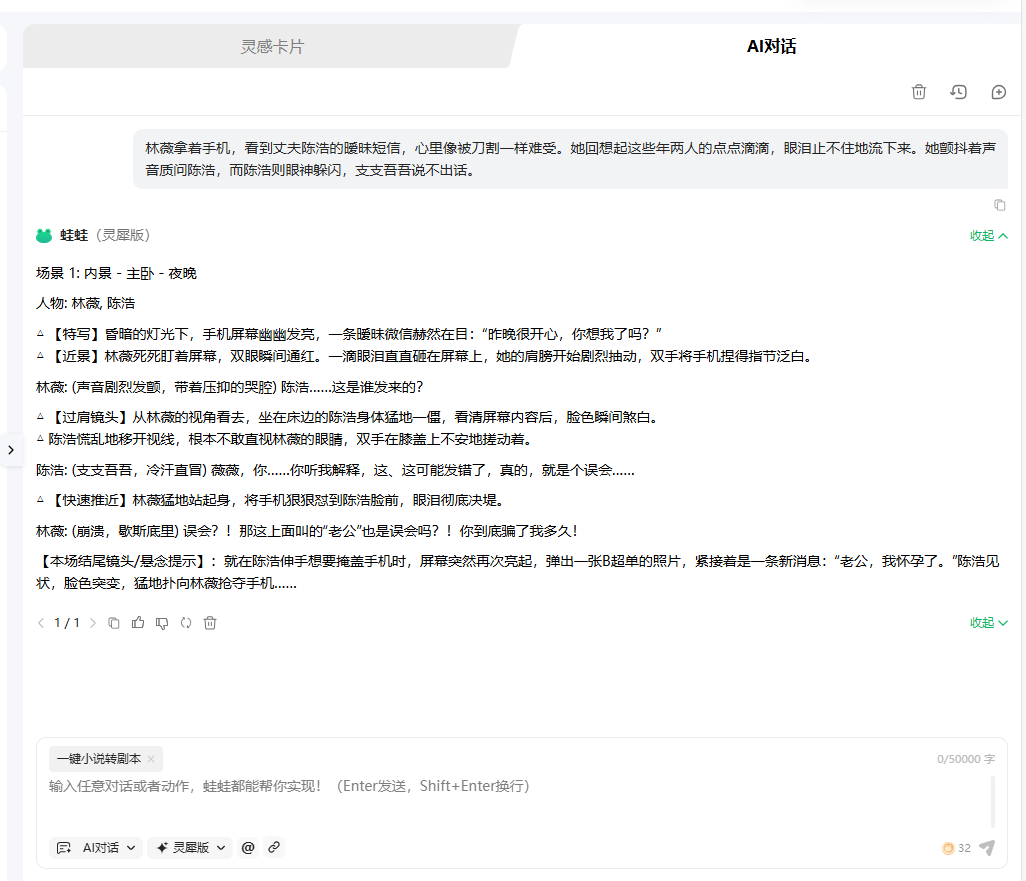Screen dimensions: 1026x881
Task: Open the AI对话 mode dropdown
Action: point(96,848)
